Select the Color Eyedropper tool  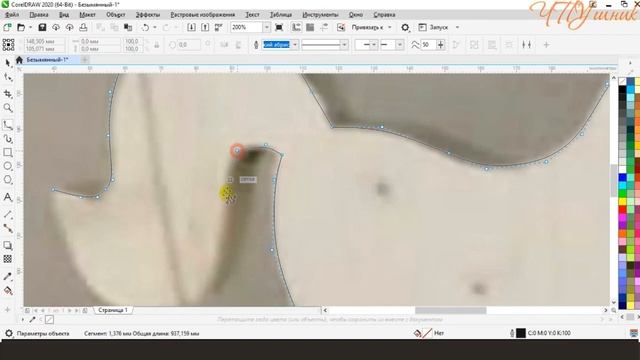coord(7,276)
